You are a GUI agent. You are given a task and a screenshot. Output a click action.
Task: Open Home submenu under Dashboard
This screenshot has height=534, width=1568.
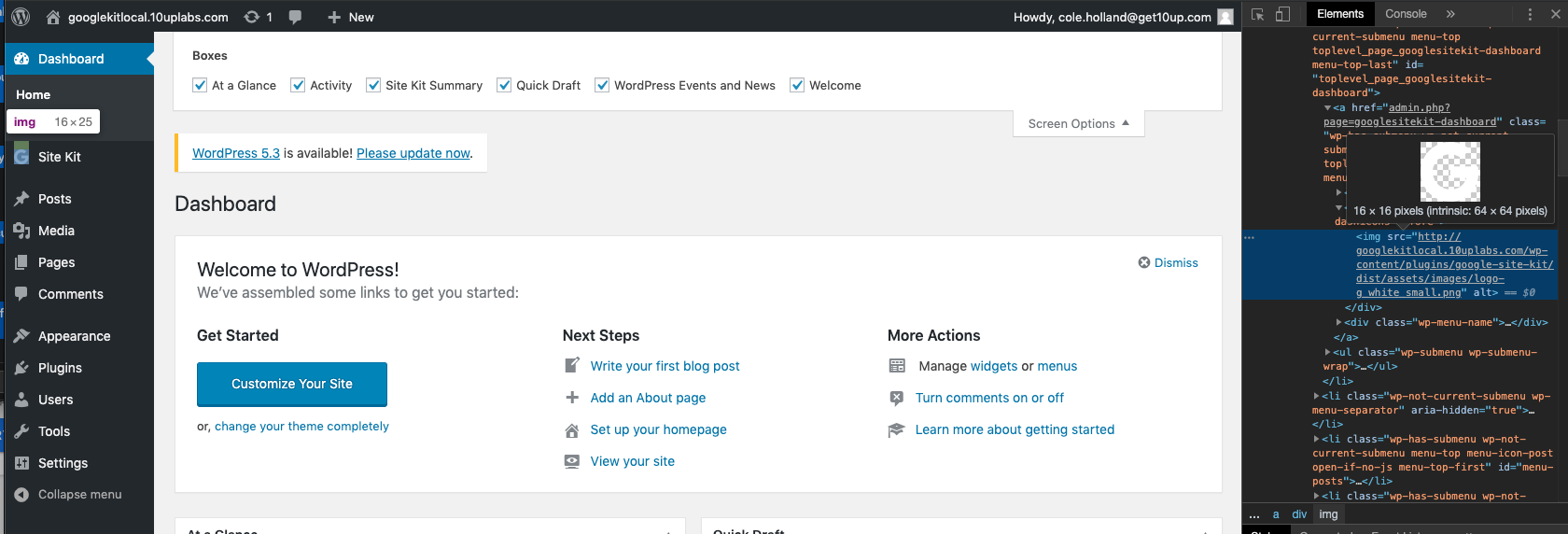pos(34,94)
